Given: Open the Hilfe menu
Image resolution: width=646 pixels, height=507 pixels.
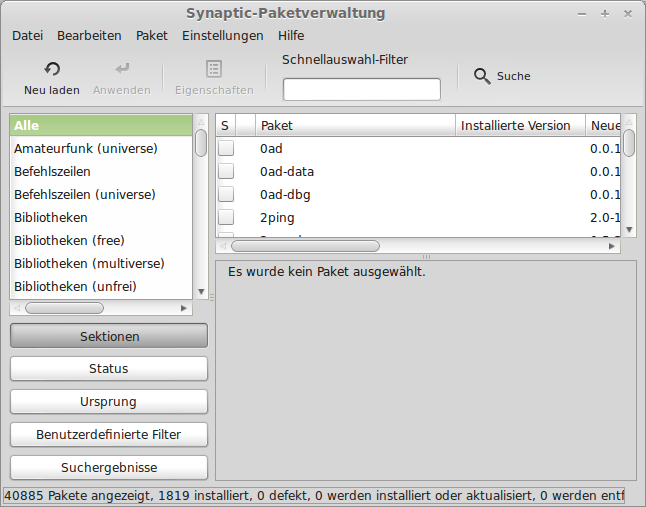Looking at the screenshot, I should [x=291, y=36].
